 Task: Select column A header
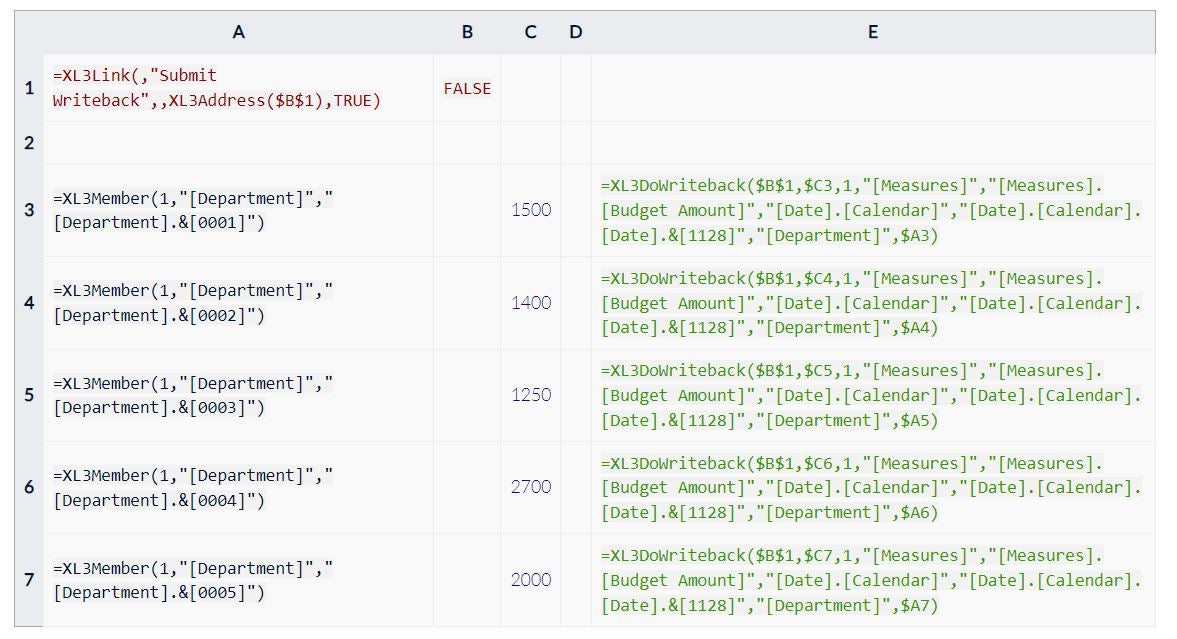[x=238, y=32]
